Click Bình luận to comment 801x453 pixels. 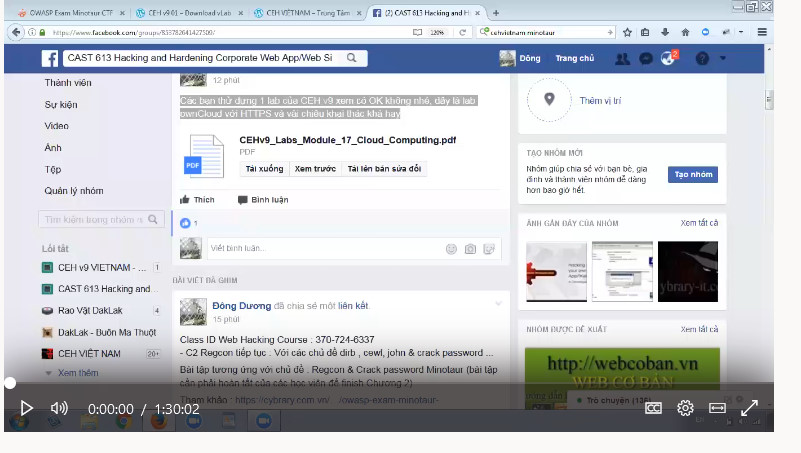(263, 200)
